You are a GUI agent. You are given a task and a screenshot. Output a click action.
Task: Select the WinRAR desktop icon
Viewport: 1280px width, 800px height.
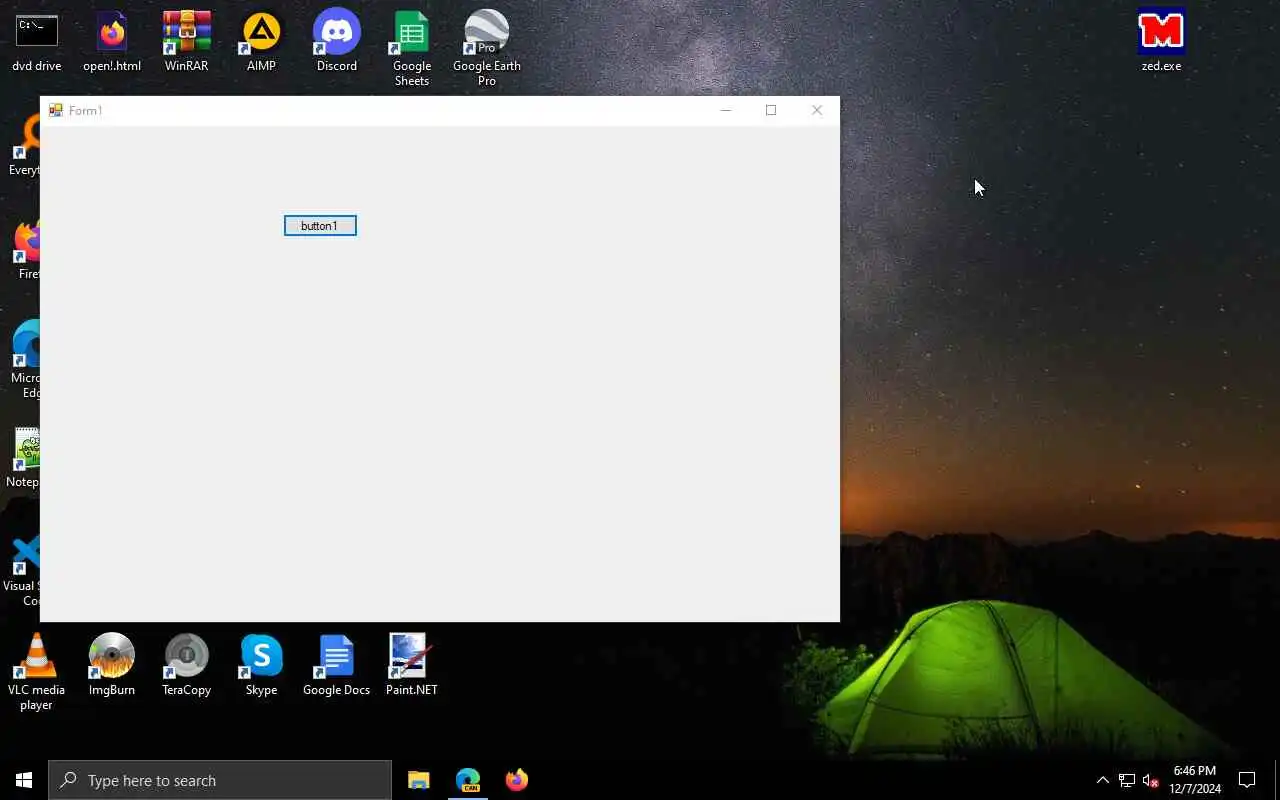point(187,42)
